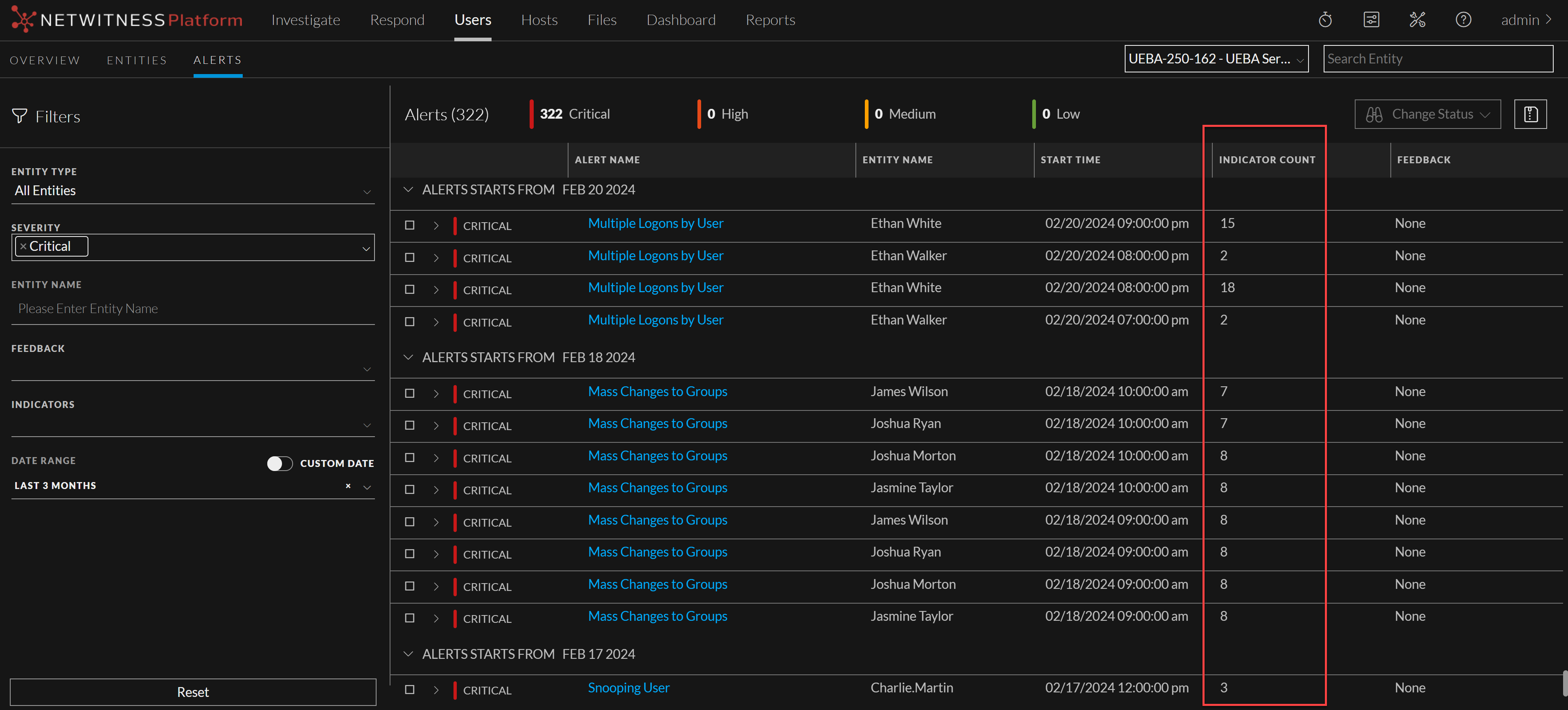Collapse the Feb 17 2024 alerts group
This screenshot has width=1568, height=710.
coord(408,654)
